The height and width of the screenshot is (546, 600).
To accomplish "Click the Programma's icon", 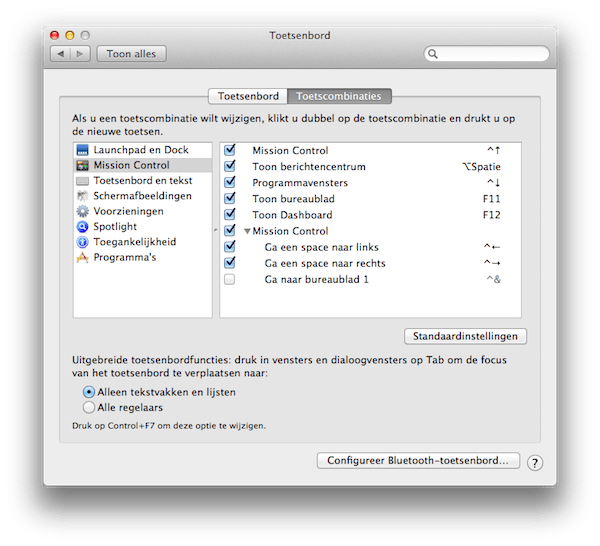I will click(82, 258).
